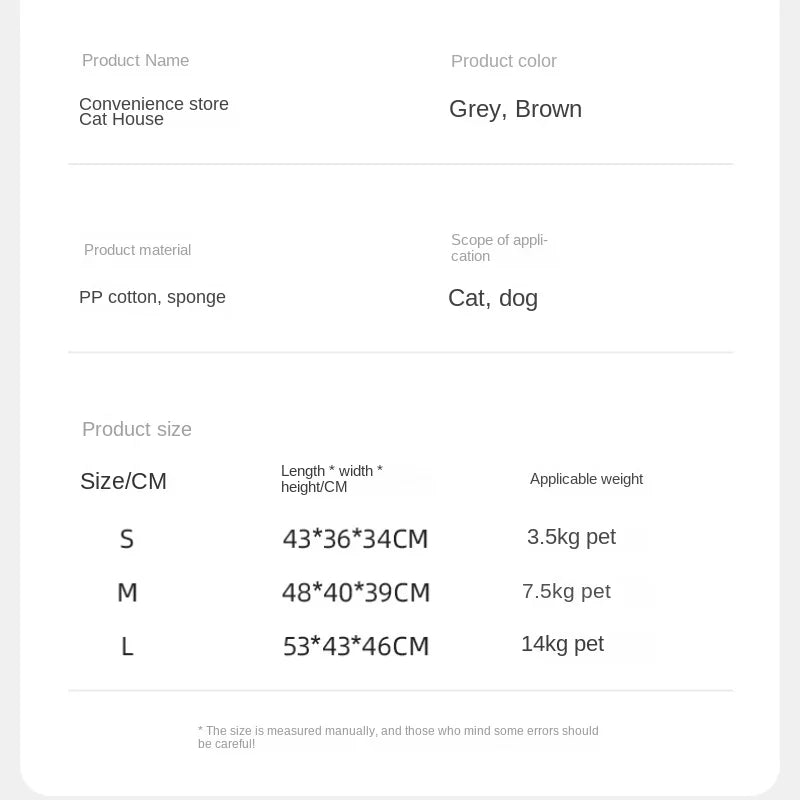Click the Size/CM column header
The image size is (800, 800).
coord(123,481)
